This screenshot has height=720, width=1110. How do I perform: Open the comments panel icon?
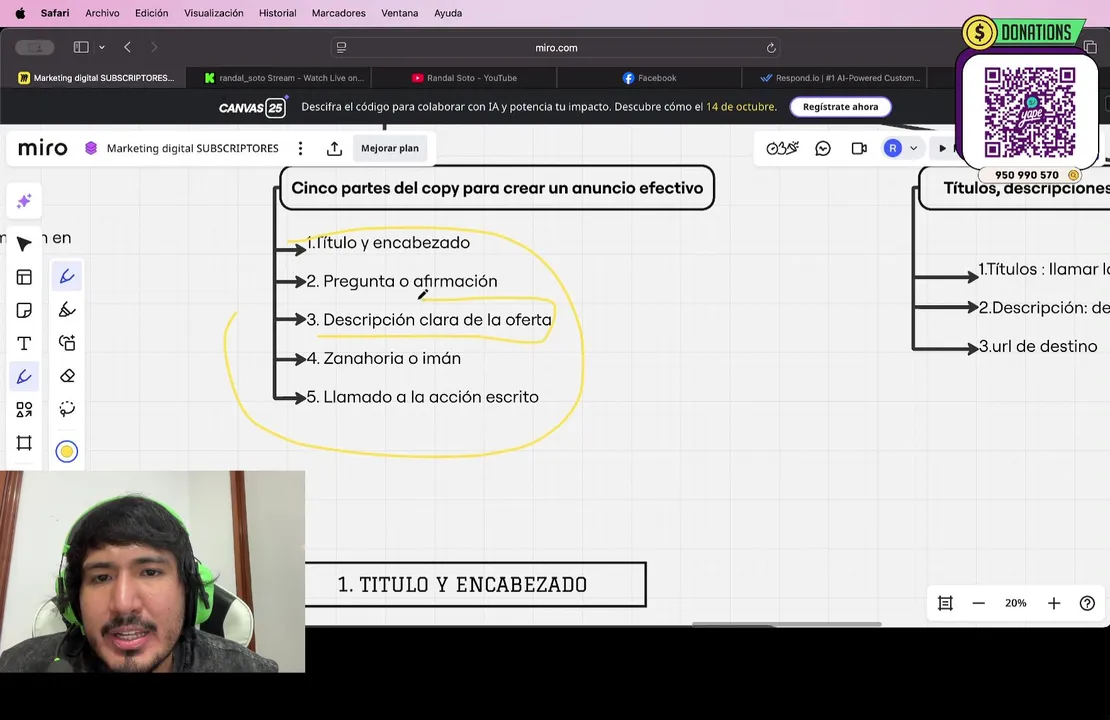pyautogui.click(x=823, y=148)
